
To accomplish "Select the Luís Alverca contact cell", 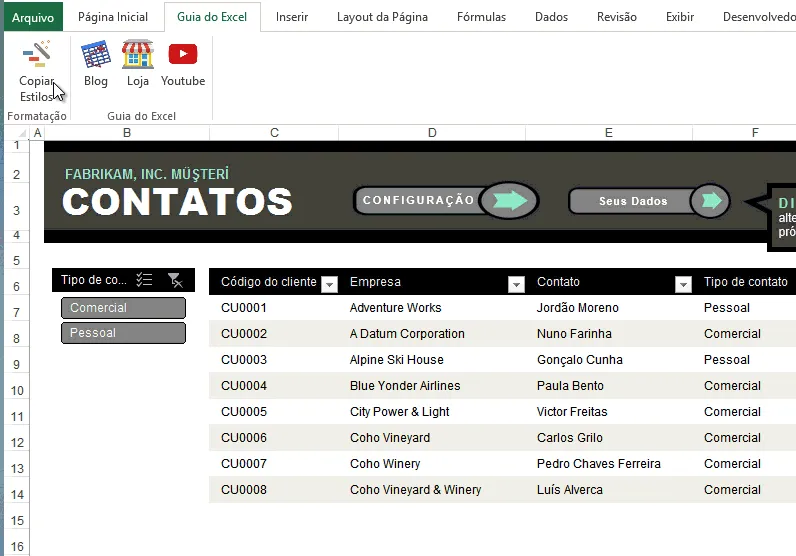I will (609, 489).
